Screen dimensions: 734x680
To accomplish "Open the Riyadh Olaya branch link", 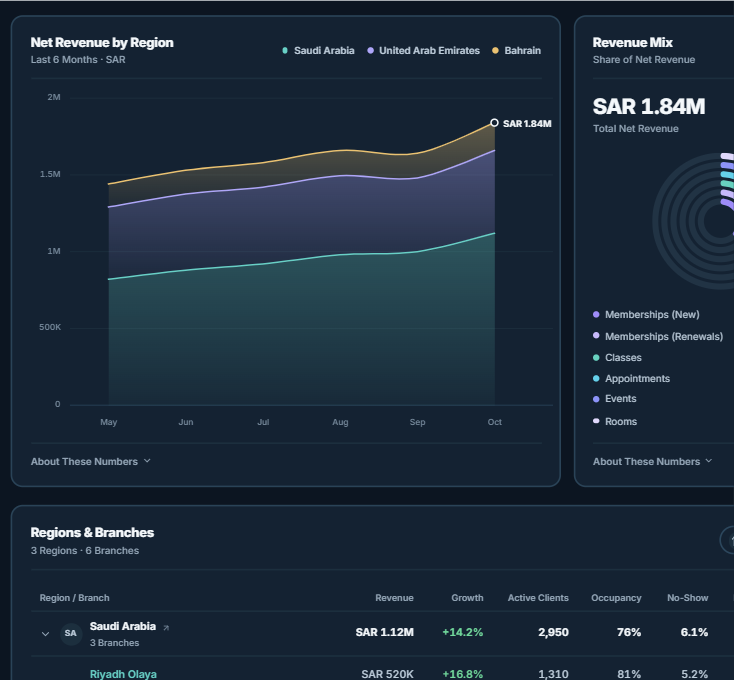I will click(x=123, y=674).
